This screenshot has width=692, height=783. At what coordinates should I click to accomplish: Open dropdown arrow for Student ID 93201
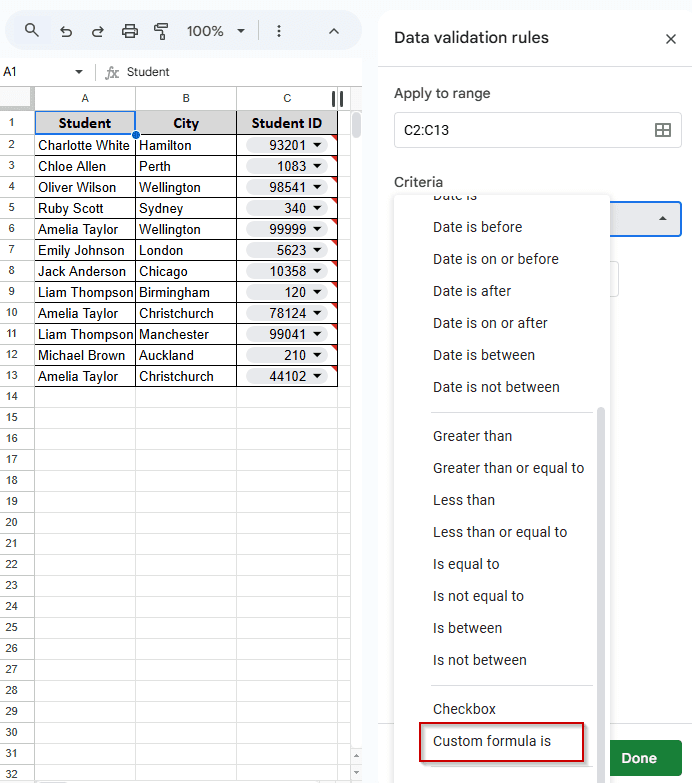click(x=317, y=145)
